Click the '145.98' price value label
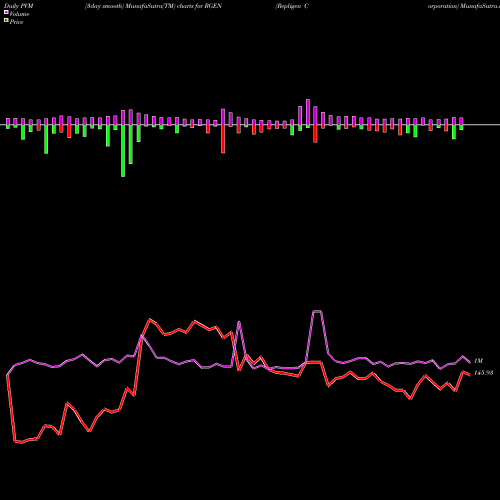 point(483,373)
